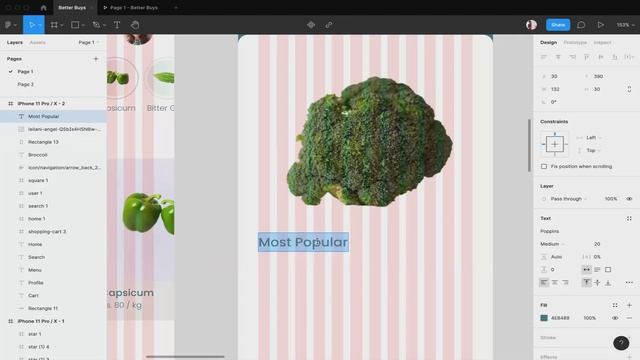The image size is (640, 360).
Task: Switch to the Prototype tab
Action: click(x=575, y=42)
